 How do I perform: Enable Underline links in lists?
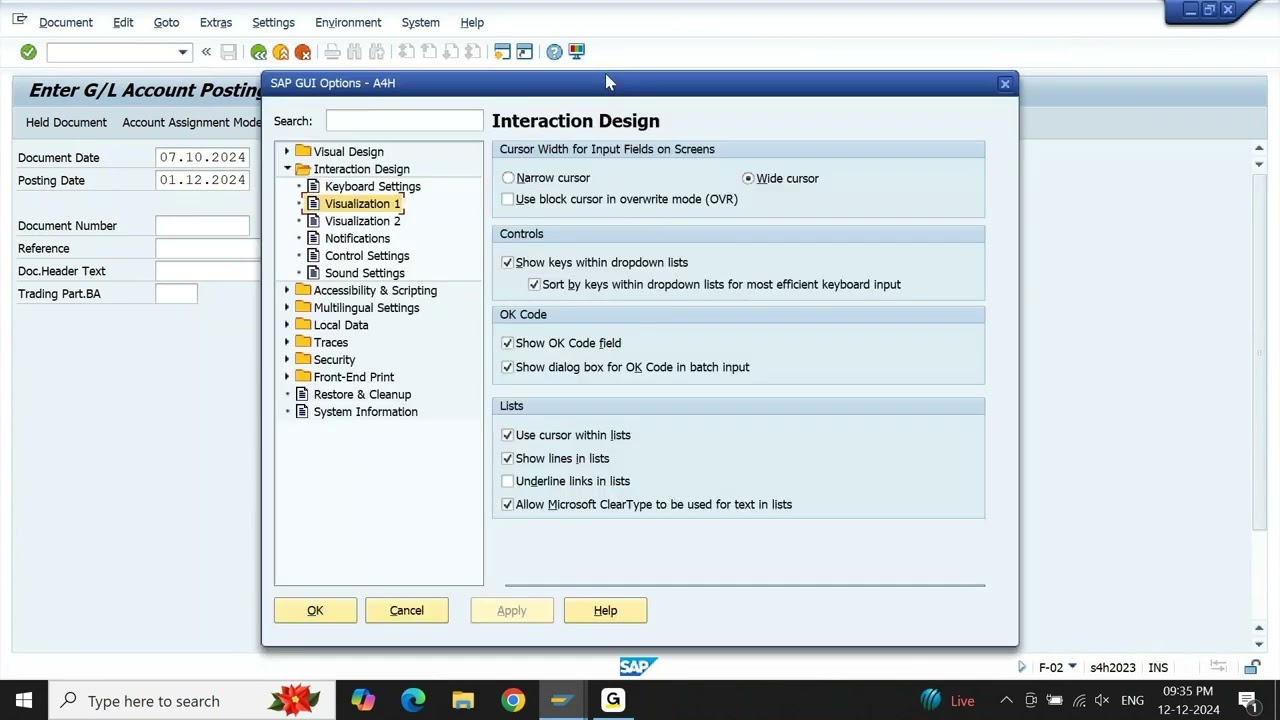[507, 481]
